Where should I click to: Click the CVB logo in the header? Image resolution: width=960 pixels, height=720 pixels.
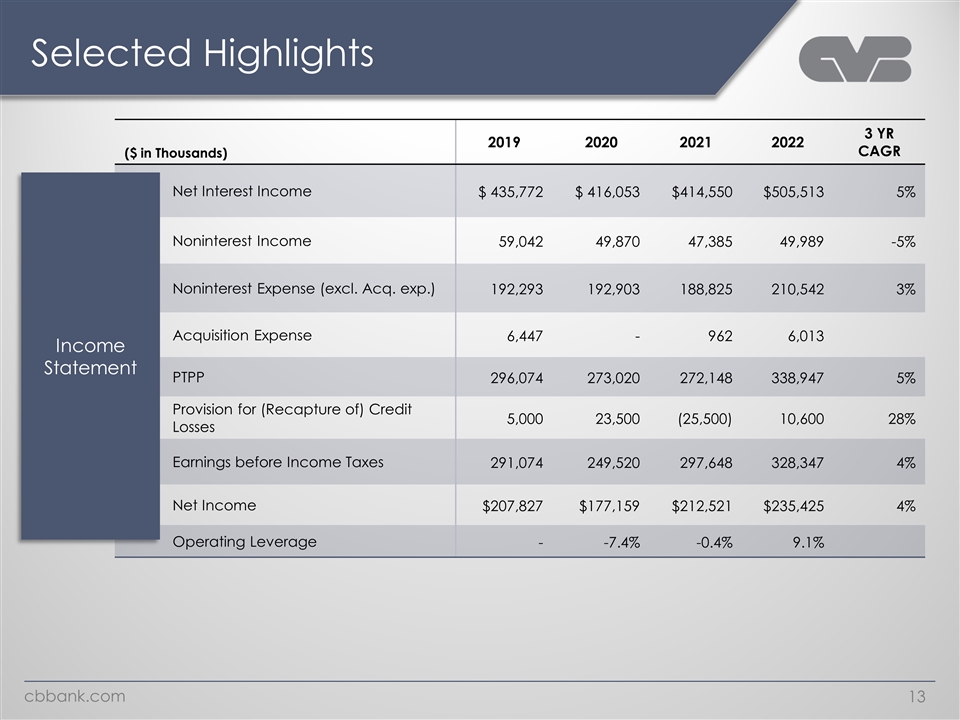click(x=855, y=59)
